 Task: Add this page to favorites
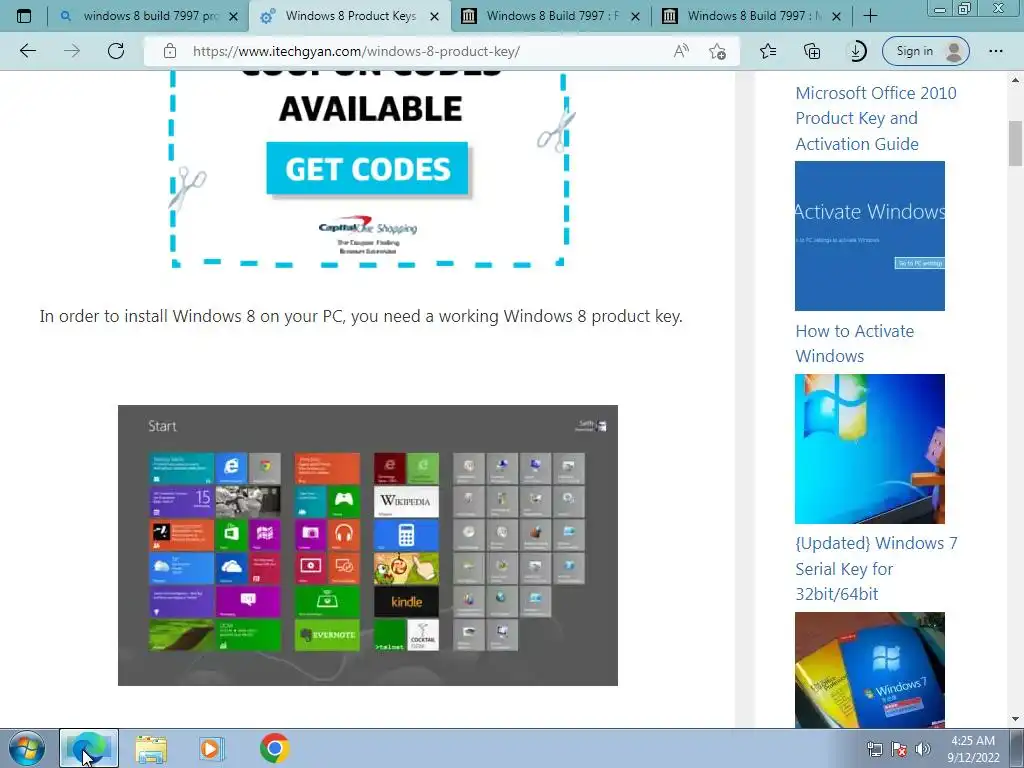(717, 51)
